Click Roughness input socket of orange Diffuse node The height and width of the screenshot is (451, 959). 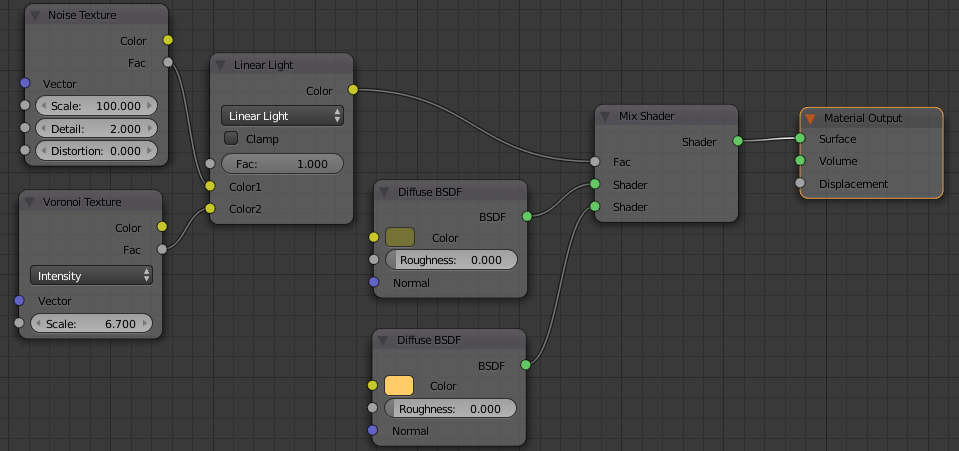[373, 408]
